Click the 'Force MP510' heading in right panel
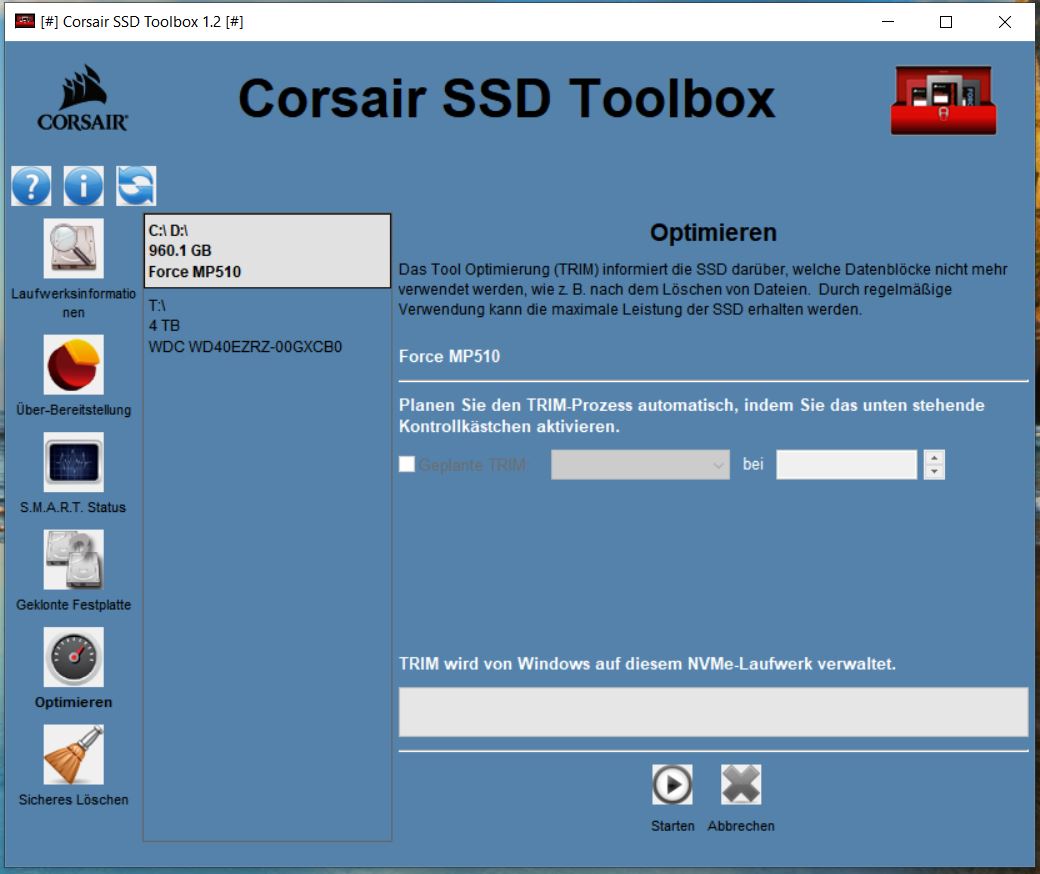Screen dimensions: 1040x874 (x=449, y=356)
